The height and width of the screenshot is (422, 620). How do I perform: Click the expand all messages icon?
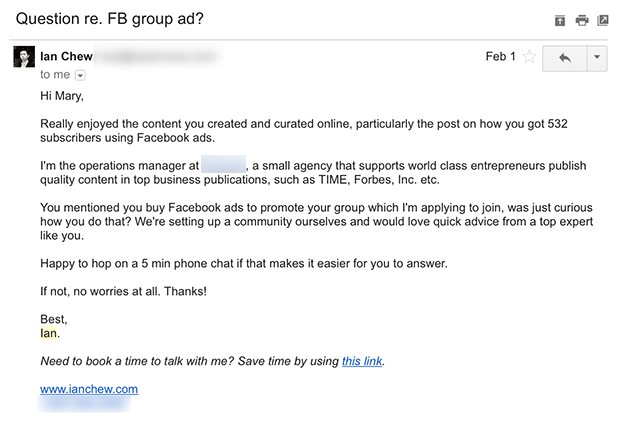(560, 20)
